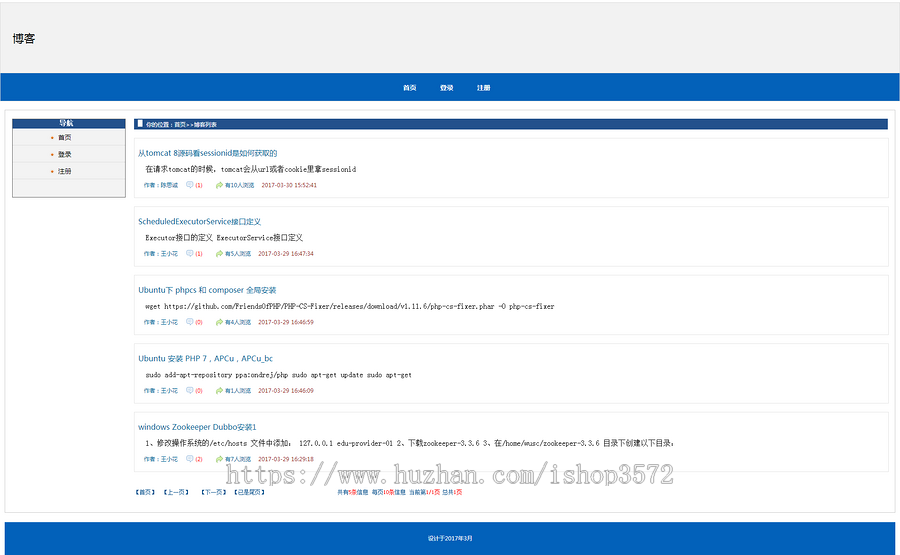The image size is (900, 555).
Task: Click 设计于2017年3月 footer text
Action: [450, 538]
